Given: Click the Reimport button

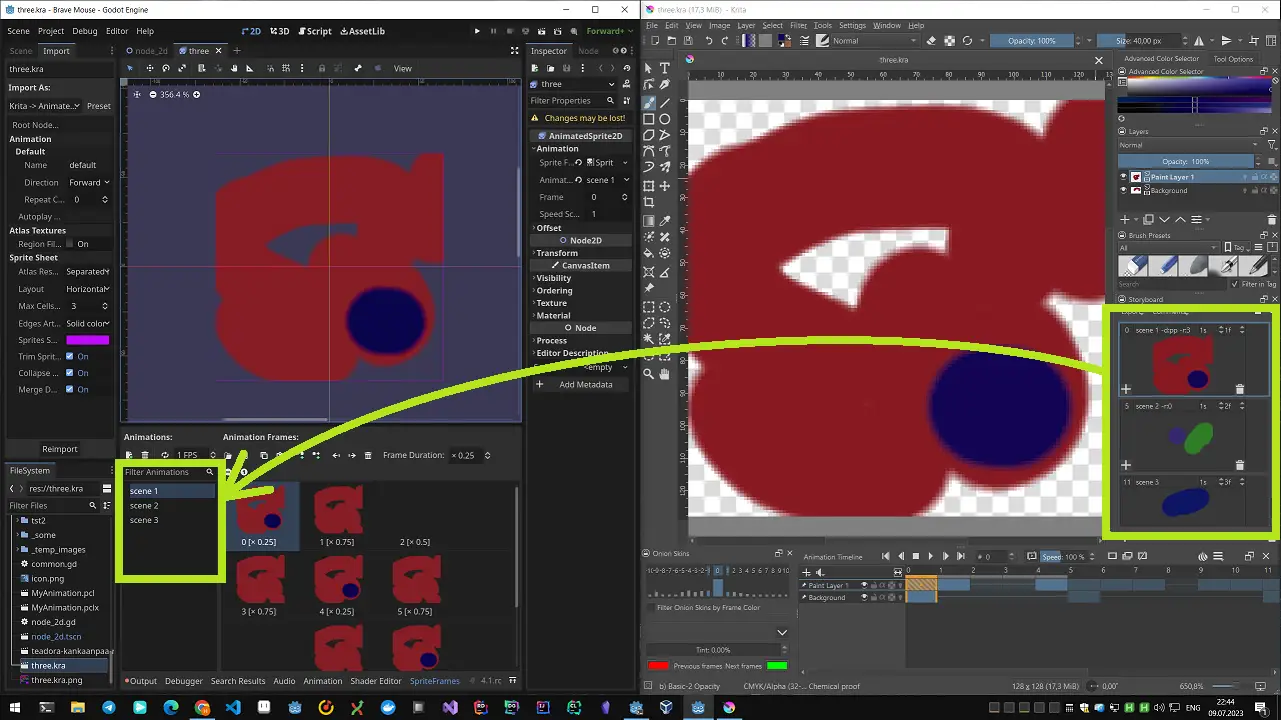Looking at the screenshot, I should 60,449.
